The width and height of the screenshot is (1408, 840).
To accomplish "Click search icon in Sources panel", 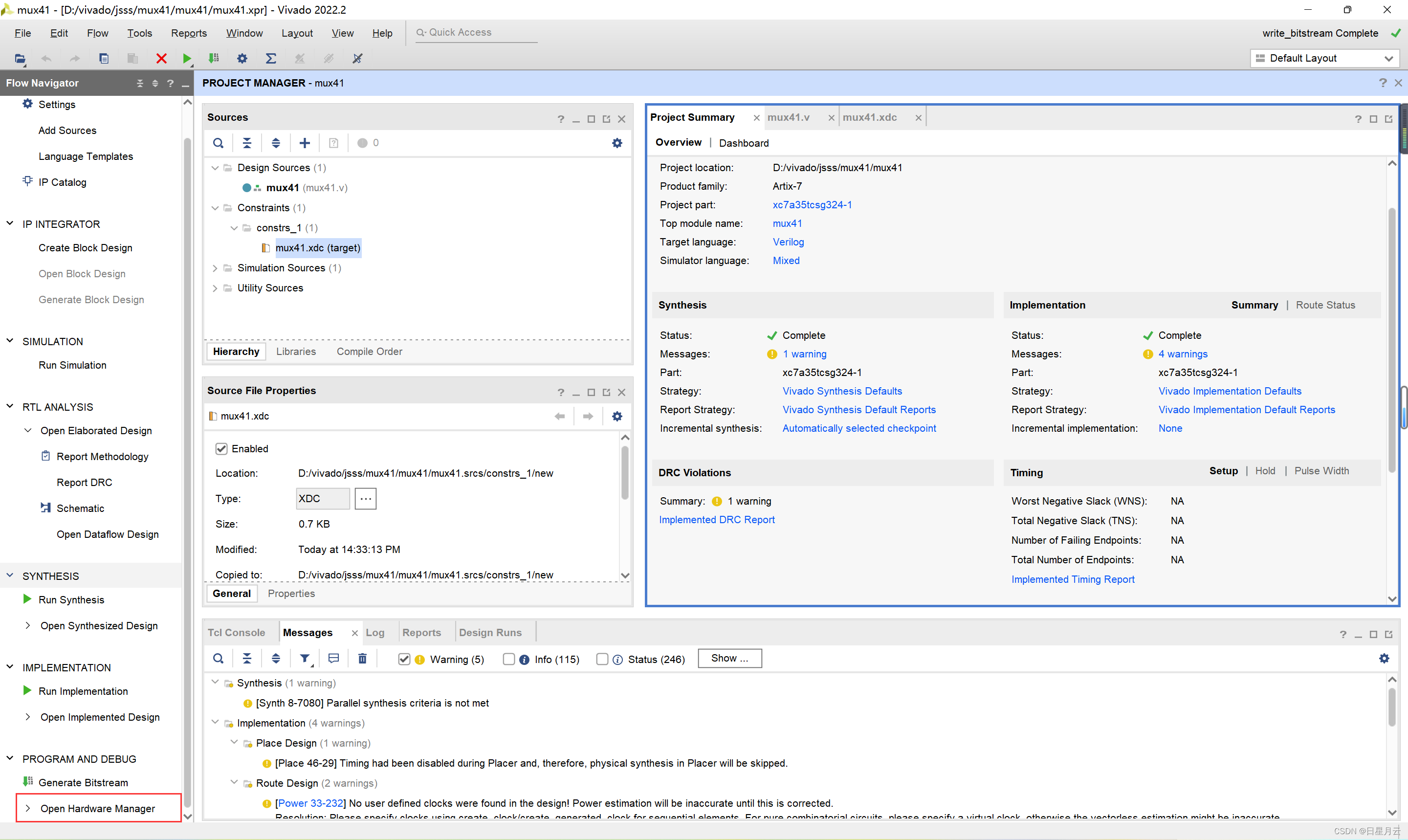I will 218,143.
